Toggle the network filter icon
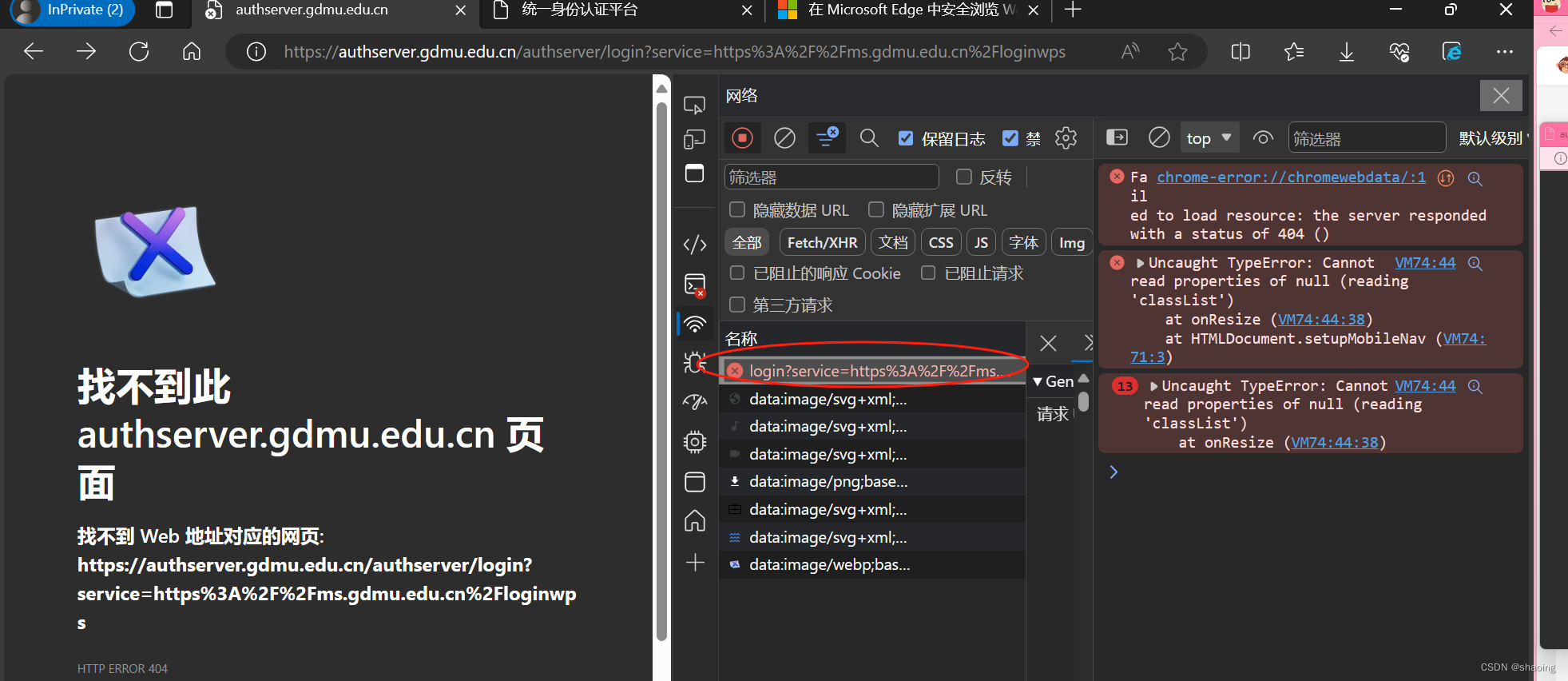Image resolution: width=1568 pixels, height=681 pixels. (828, 137)
